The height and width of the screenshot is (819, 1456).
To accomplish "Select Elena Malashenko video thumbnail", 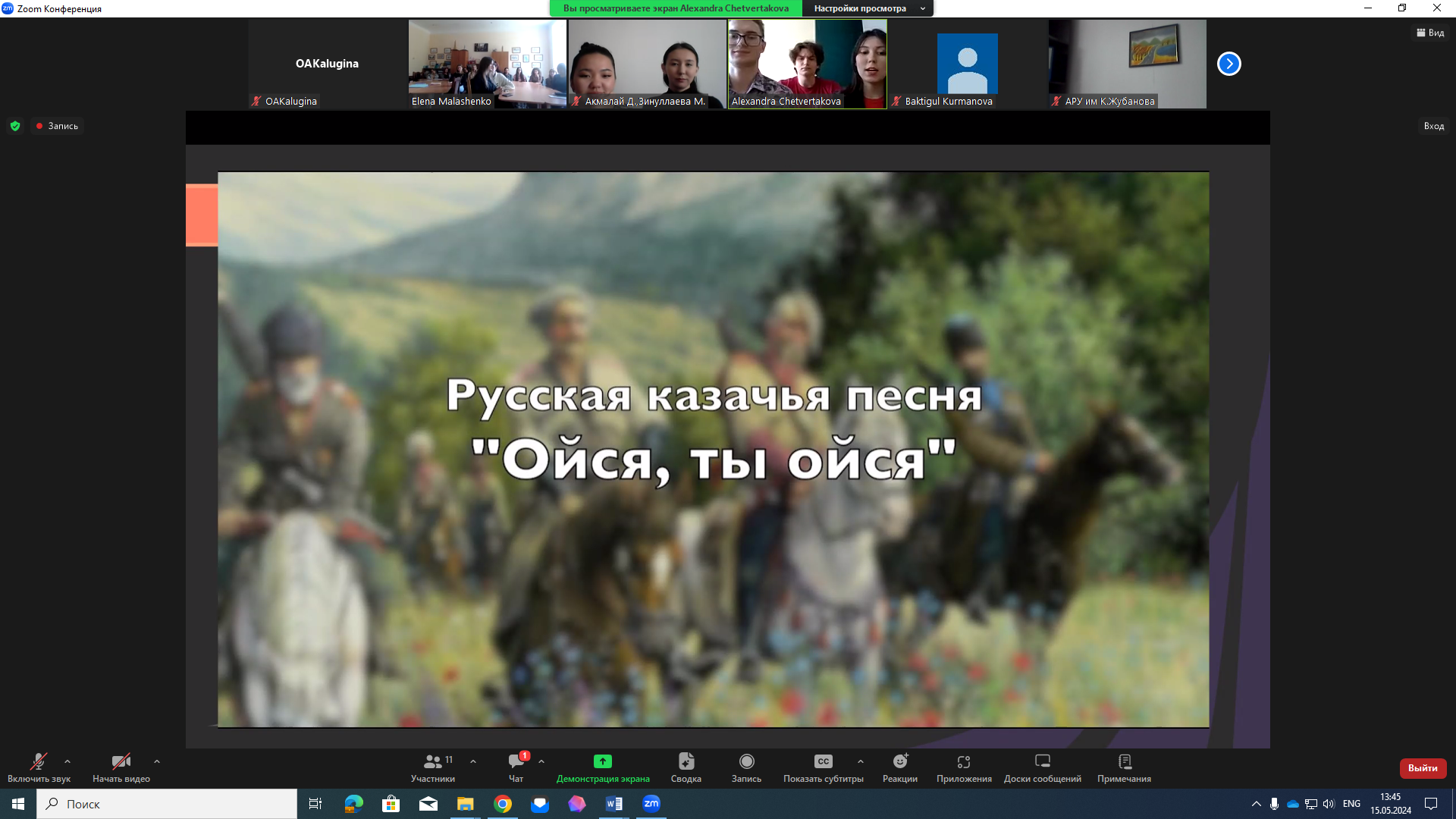I will (x=487, y=64).
